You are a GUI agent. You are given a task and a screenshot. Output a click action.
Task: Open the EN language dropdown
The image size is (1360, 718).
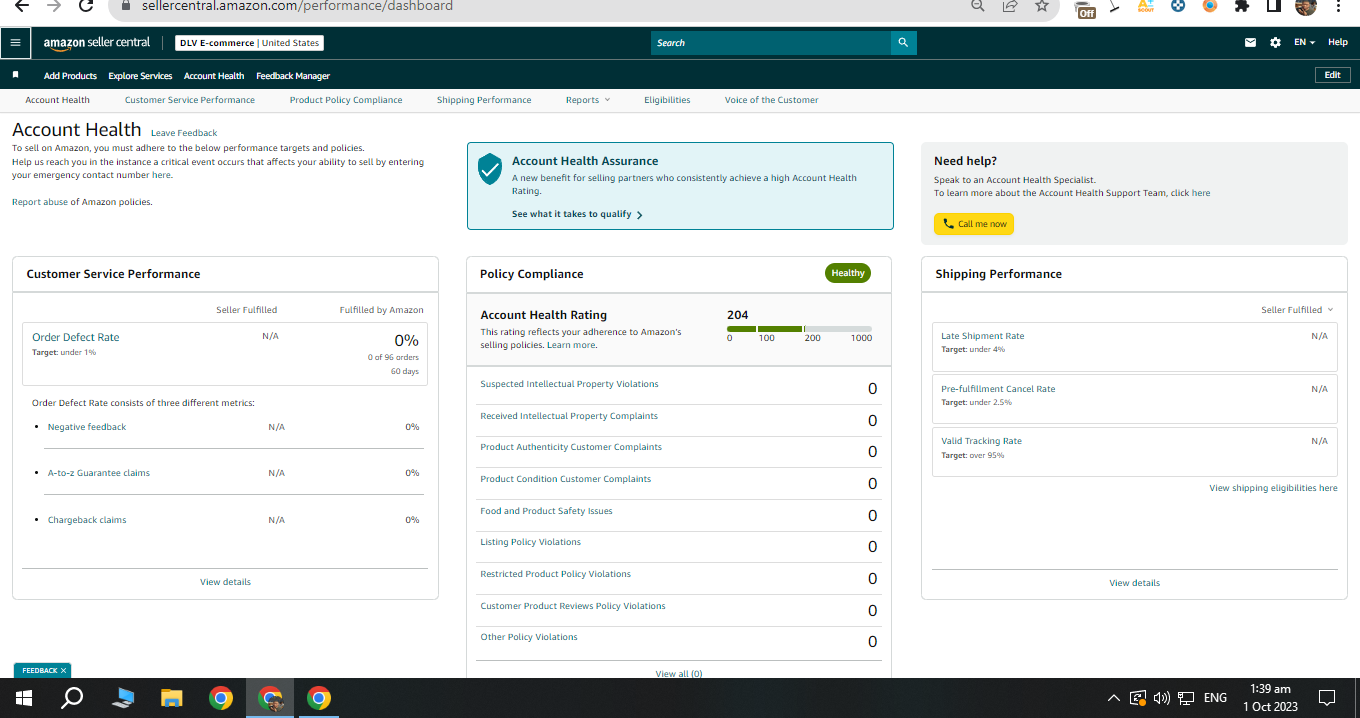coord(1304,43)
